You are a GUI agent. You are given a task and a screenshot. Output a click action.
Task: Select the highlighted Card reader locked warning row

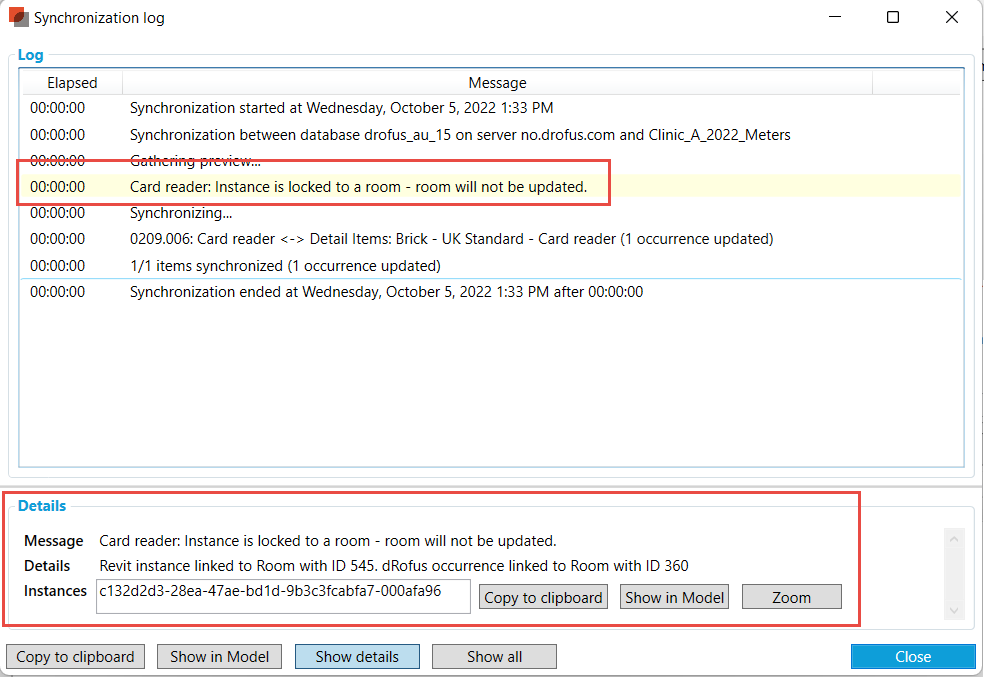pyautogui.click(x=358, y=186)
